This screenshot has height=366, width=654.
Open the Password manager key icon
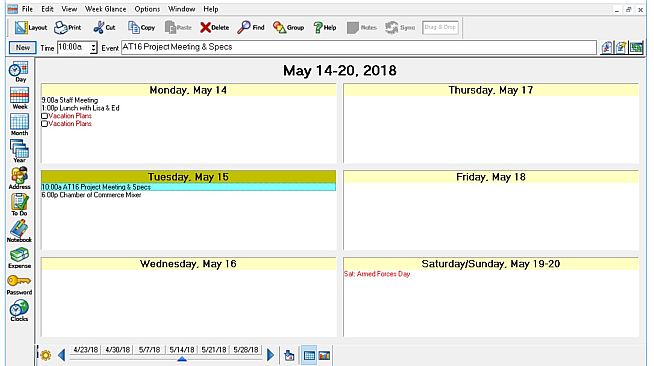(x=19, y=285)
